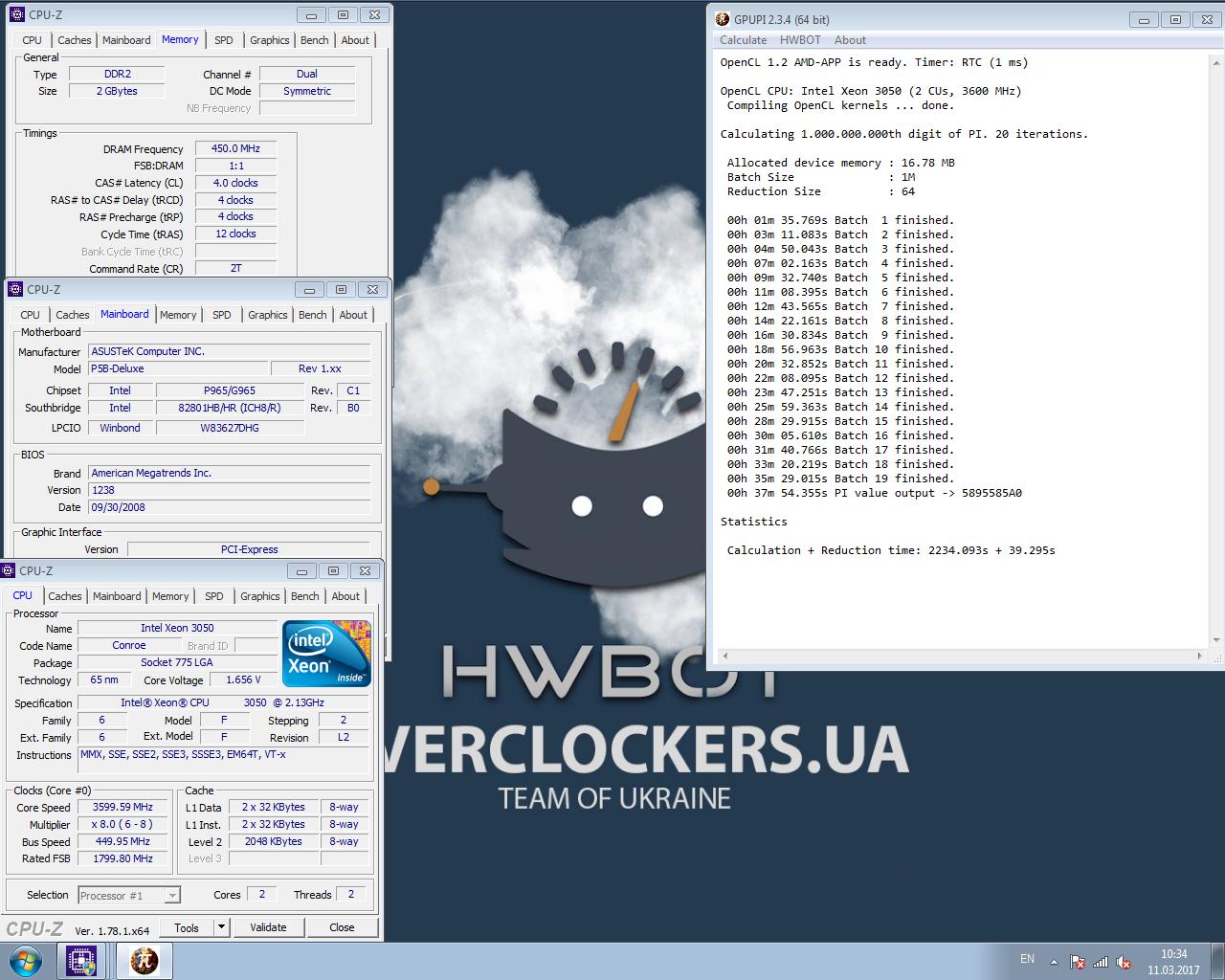Click the CAS# Latency value 4.0 clocks
Screen dimensions: 1225x980
tap(235, 183)
